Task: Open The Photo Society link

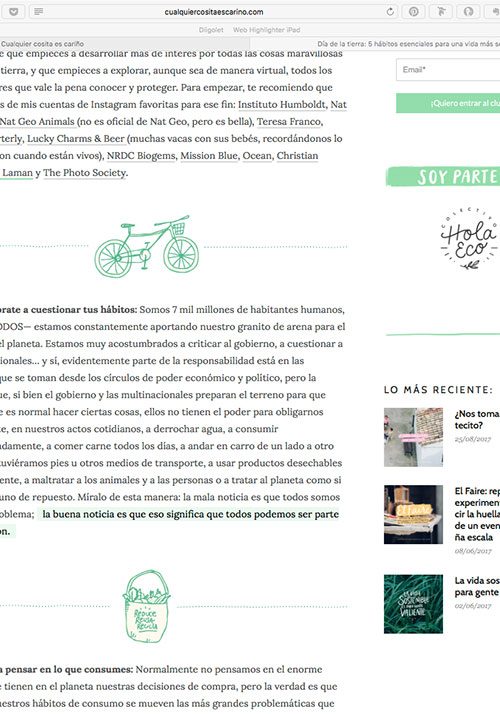Action: pyautogui.click(x=85, y=173)
